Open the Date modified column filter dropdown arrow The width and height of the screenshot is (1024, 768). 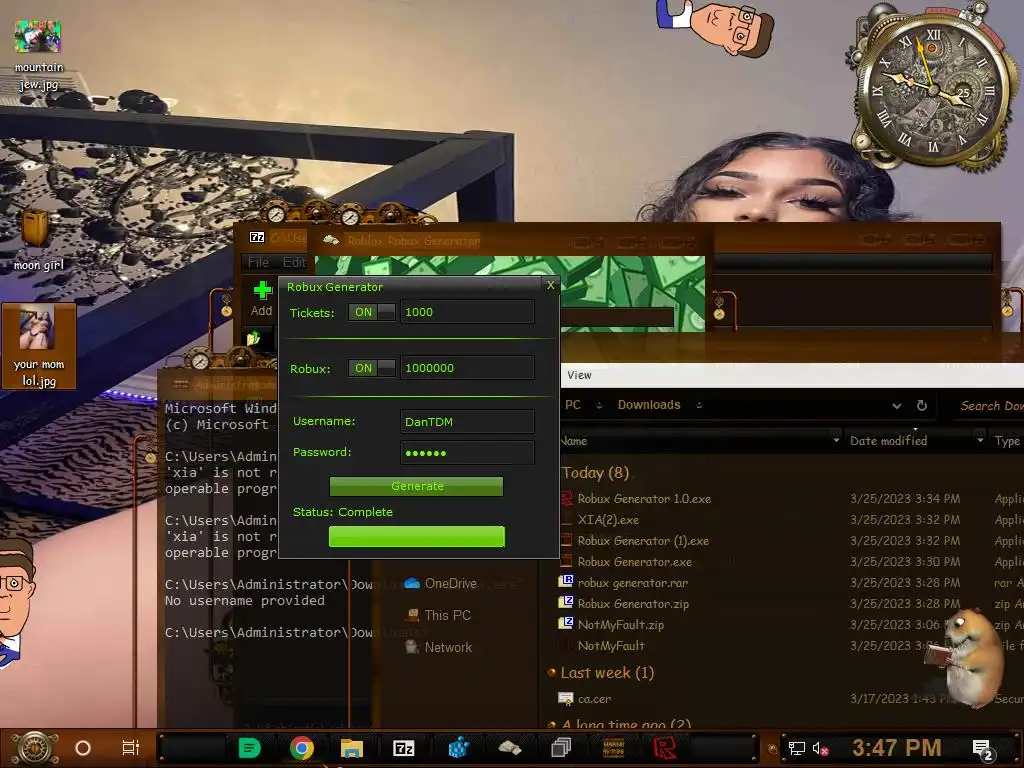tap(980, 441)
